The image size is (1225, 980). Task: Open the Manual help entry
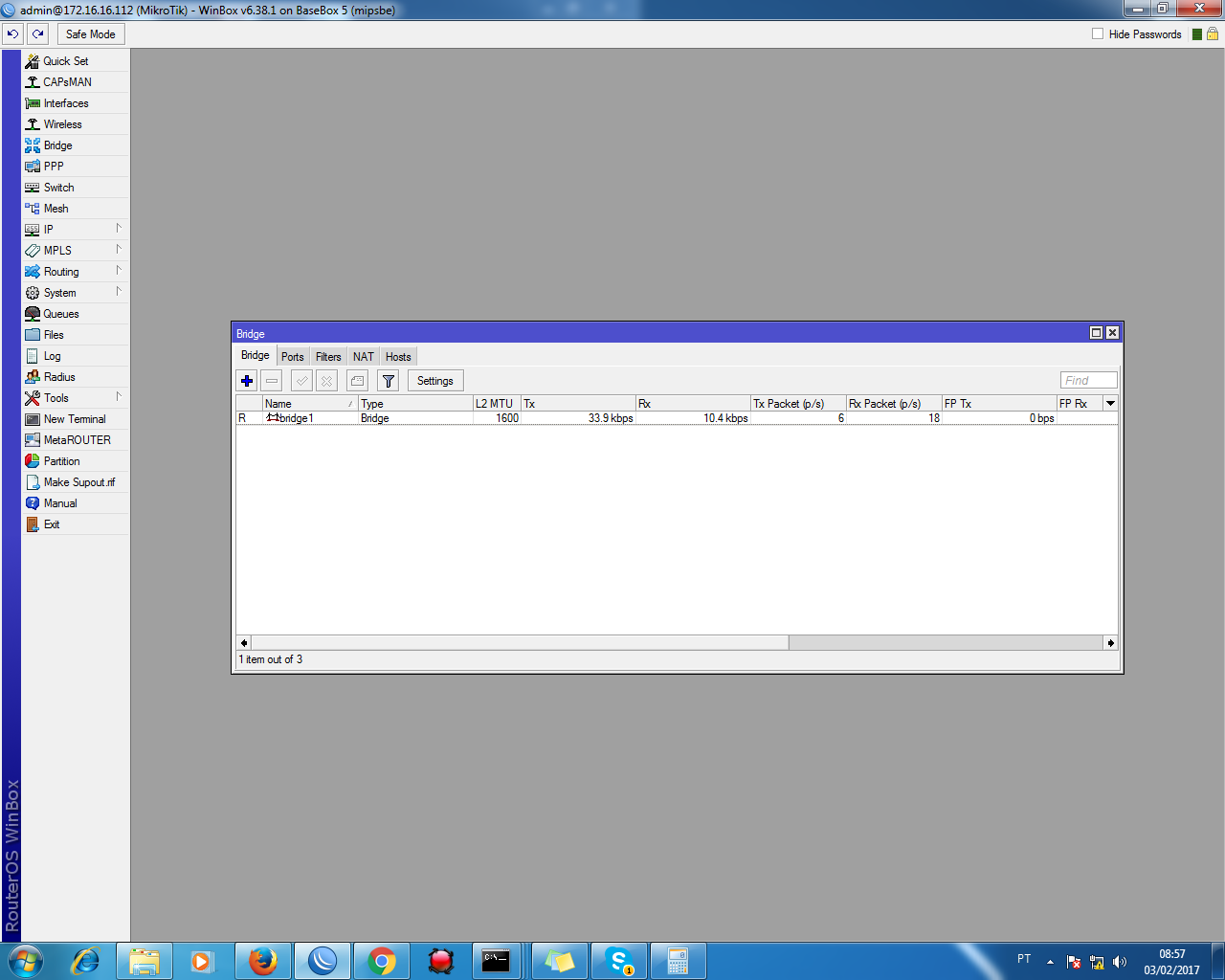pos(76,502)
